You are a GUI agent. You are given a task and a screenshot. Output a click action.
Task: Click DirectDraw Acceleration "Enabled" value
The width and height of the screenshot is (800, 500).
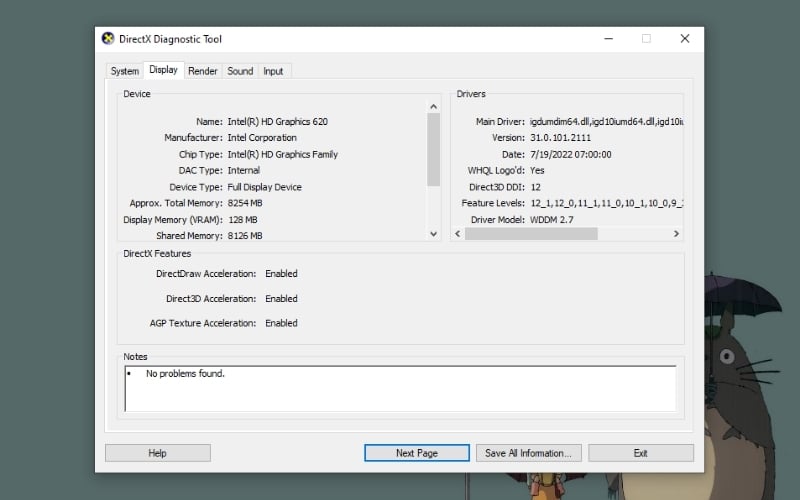point(281,273)
